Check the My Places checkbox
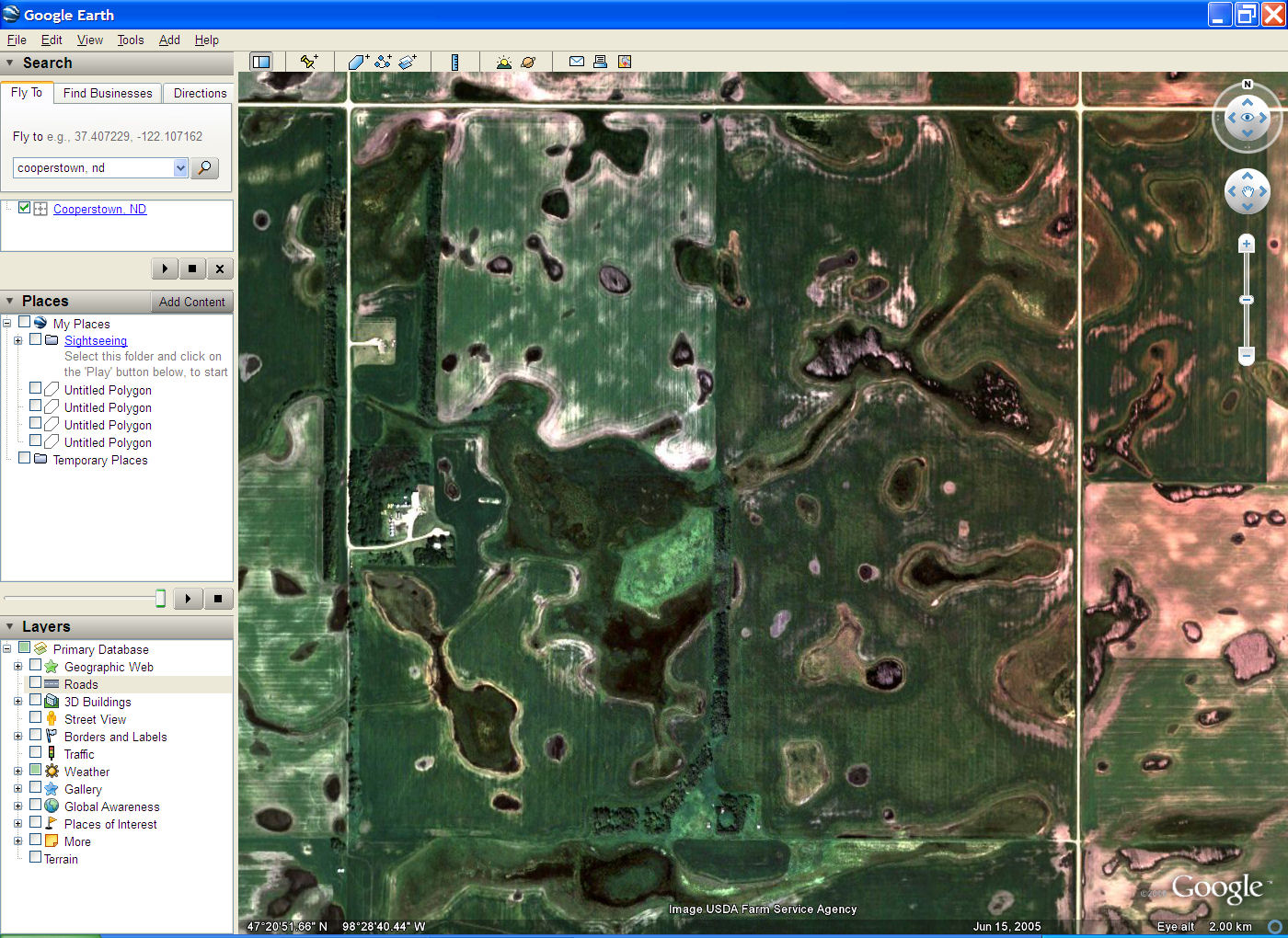Image resolution: width=1288 pixels, height=938 pixels. pos(25,322)
